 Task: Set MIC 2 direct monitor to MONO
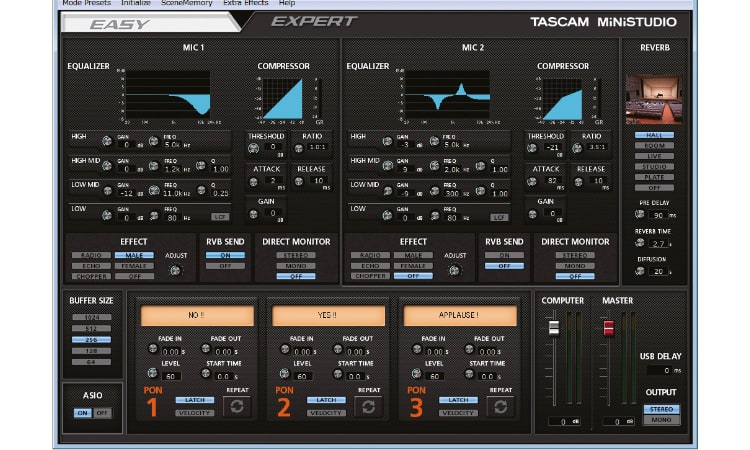pos(575,266)
